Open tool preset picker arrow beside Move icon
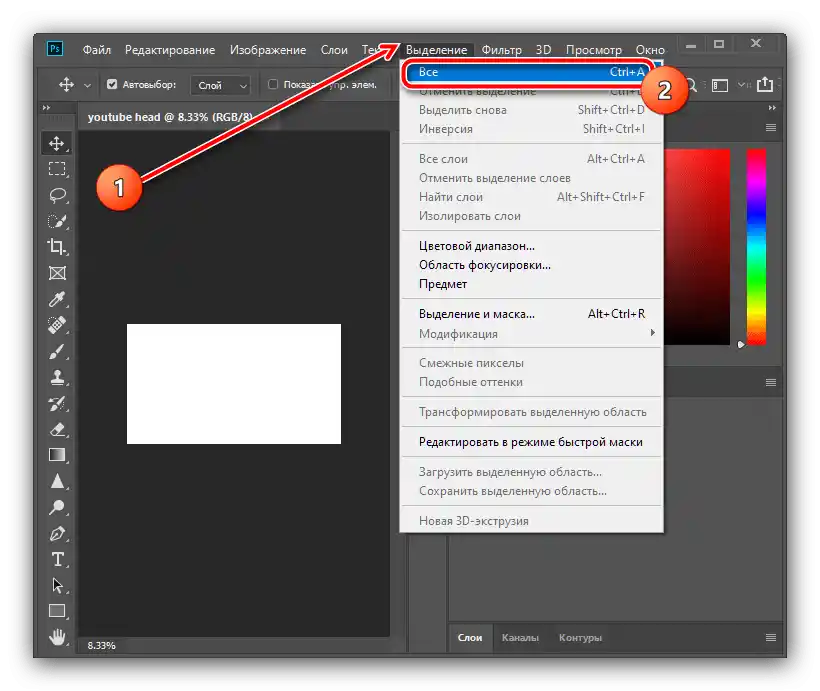This screenshot has height=691, width=820. [x=87, y=85]
